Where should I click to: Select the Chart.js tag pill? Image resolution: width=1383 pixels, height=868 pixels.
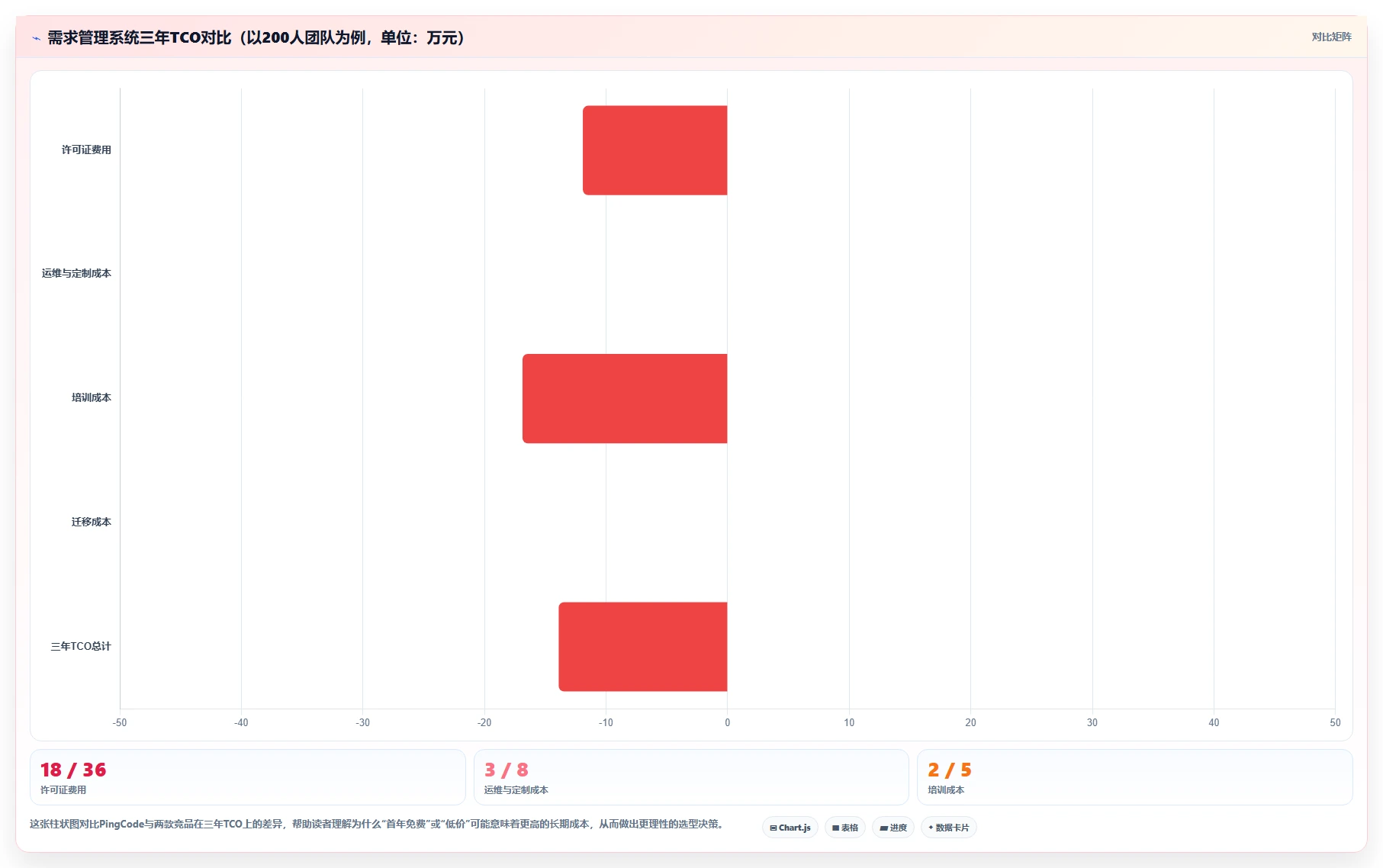coord(790,828)
